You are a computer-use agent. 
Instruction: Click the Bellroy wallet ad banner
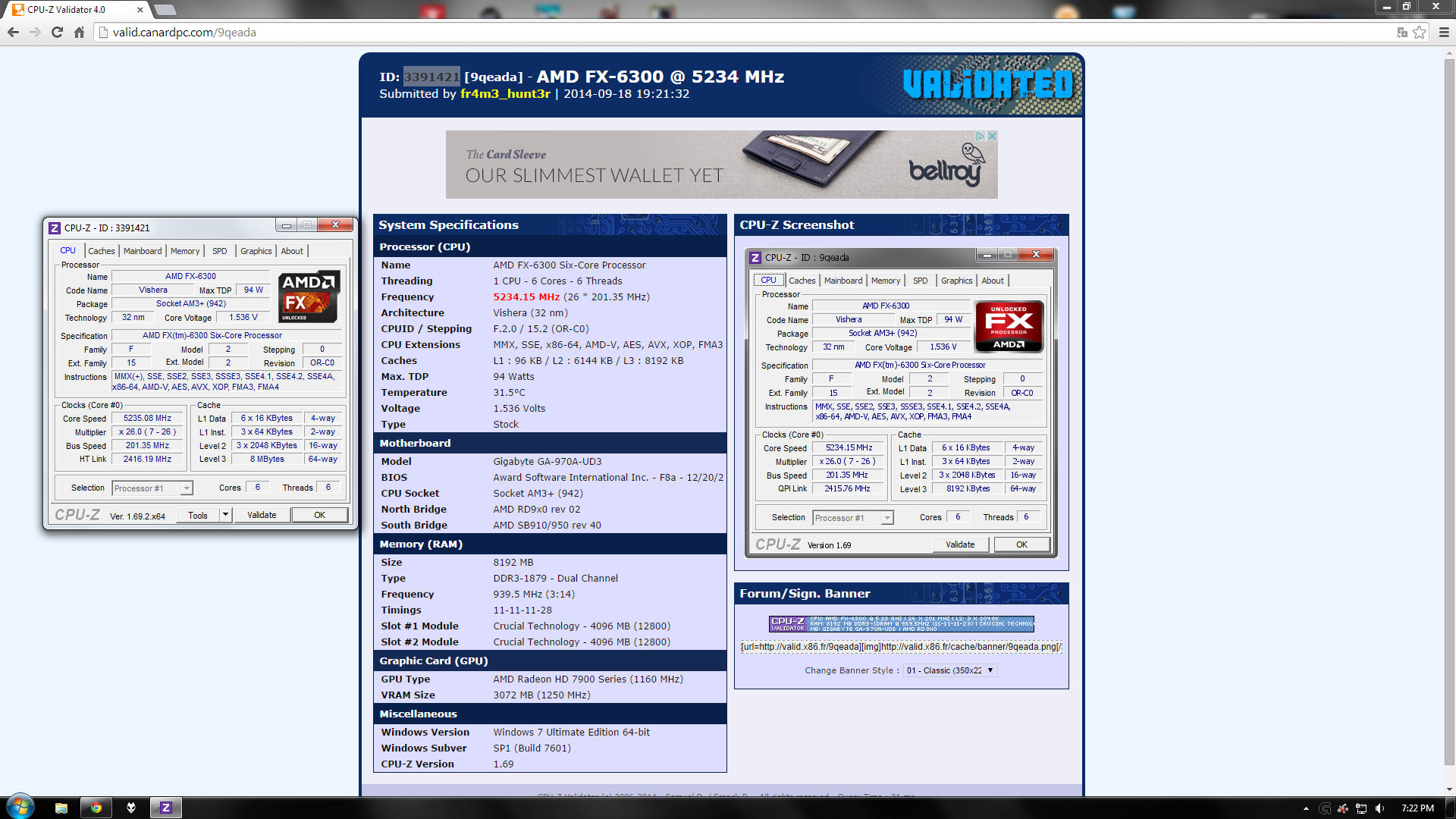(721, 165)
